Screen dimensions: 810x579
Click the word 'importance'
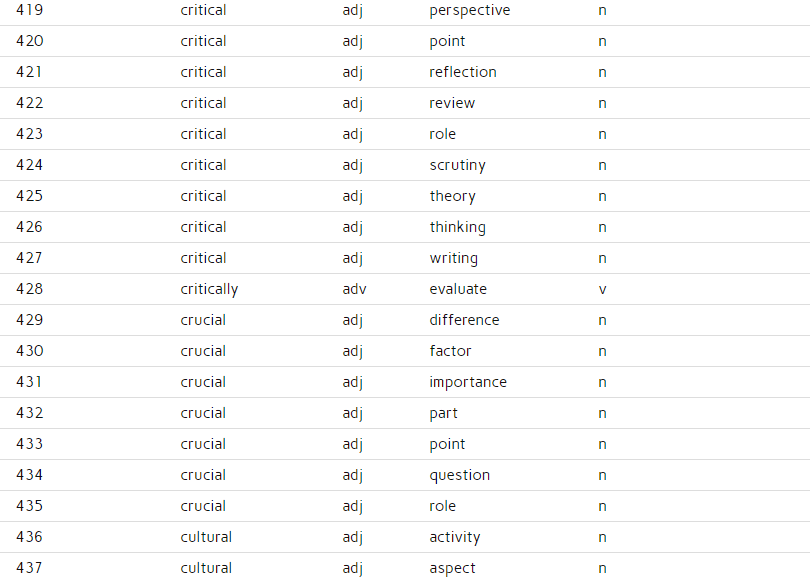pos(468,382)
